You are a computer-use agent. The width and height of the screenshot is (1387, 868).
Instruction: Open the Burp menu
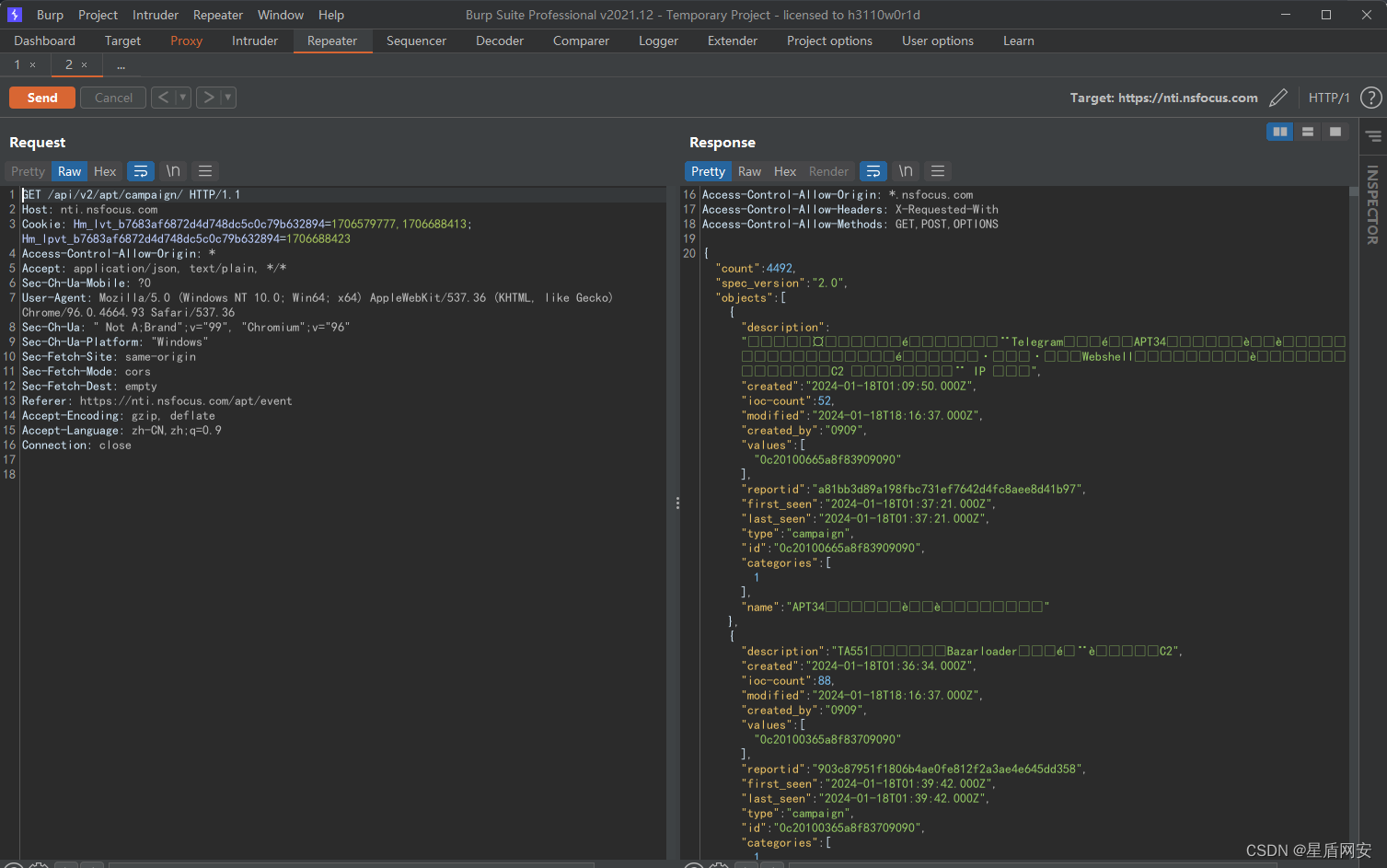tap(50, 15)
